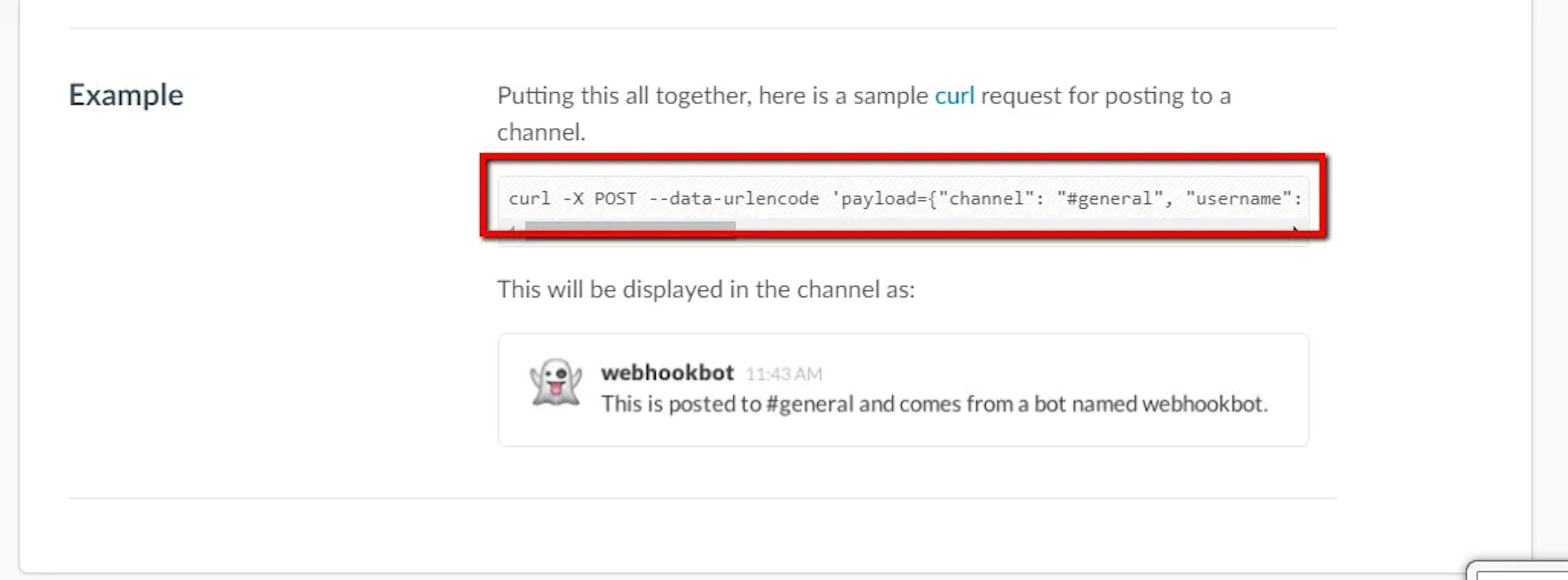Viewport: 1568px width, 580px height.
Task: Click the --data-urlencode flag in the code
Action: [x=733, y=199]
